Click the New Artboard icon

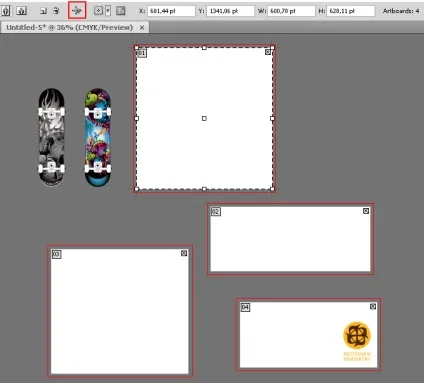(x=43, y=11)
